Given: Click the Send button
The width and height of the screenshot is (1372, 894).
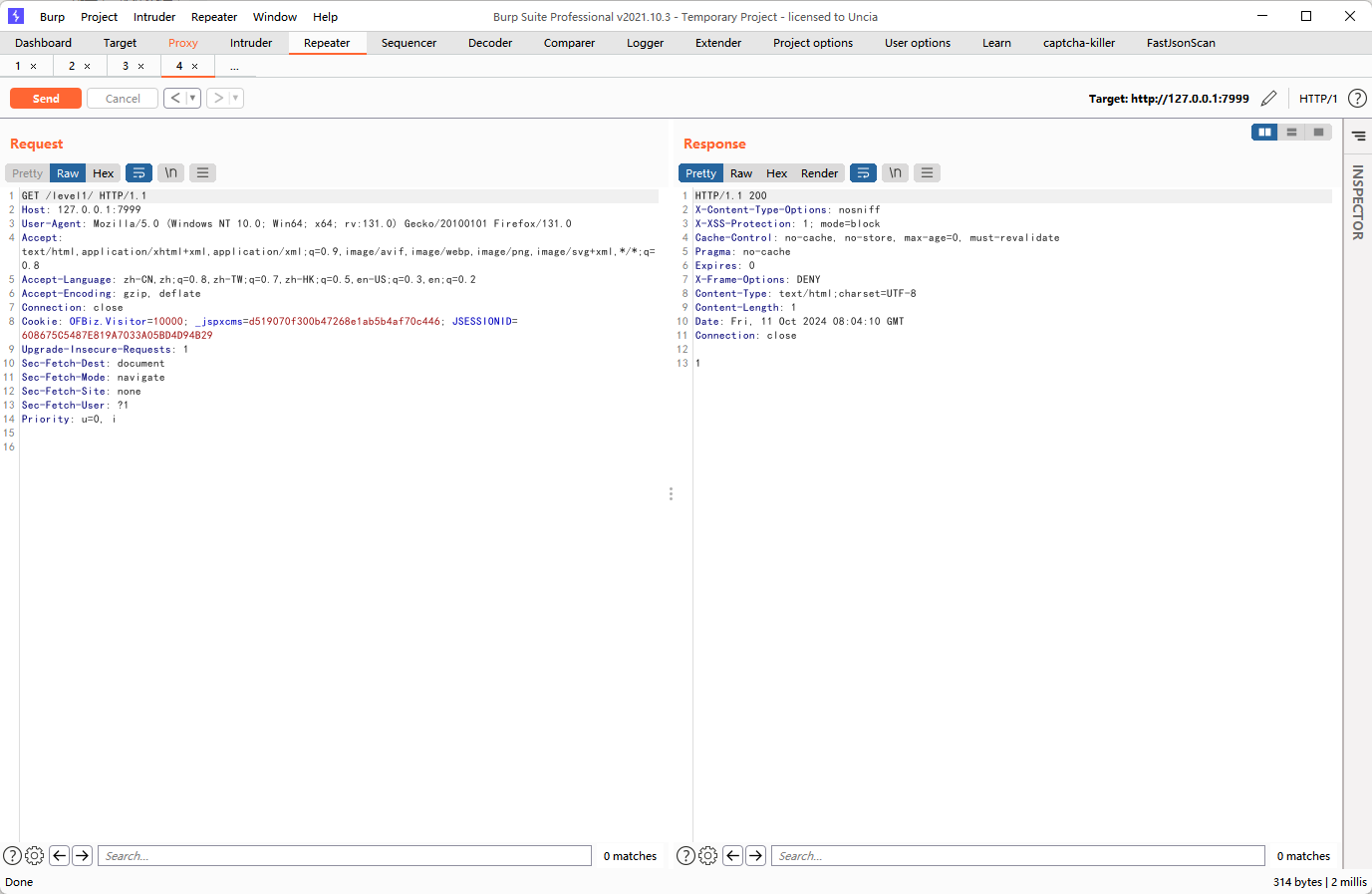Looking at the screenshot, I should click(x=46, y=99).
